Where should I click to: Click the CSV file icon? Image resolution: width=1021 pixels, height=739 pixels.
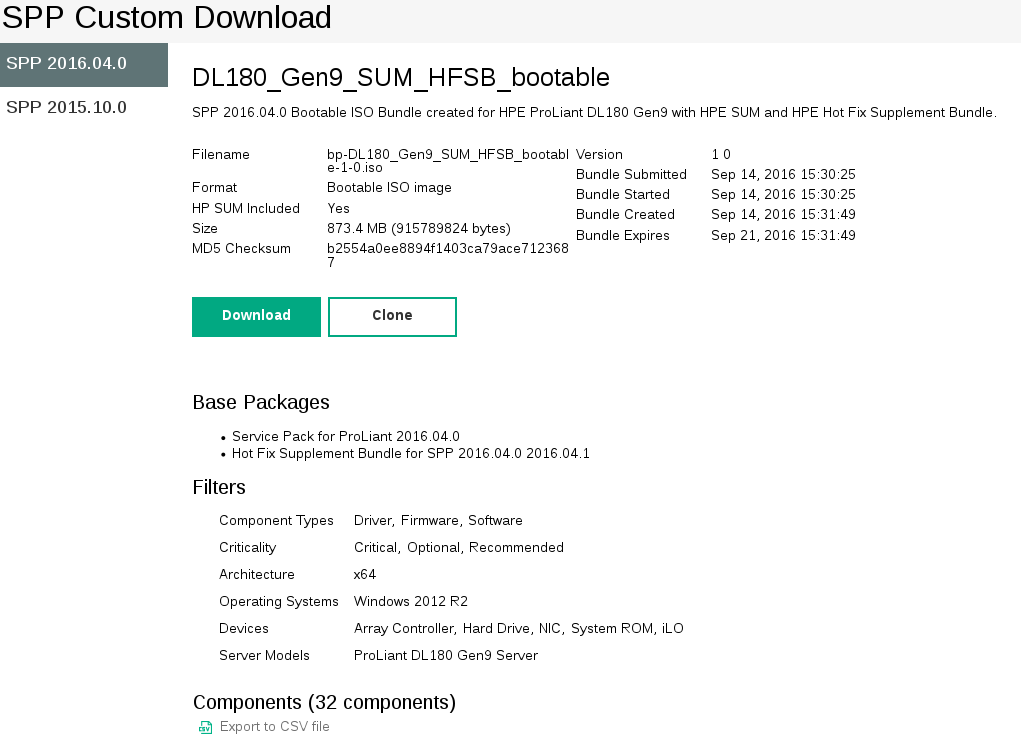point(205,727)
